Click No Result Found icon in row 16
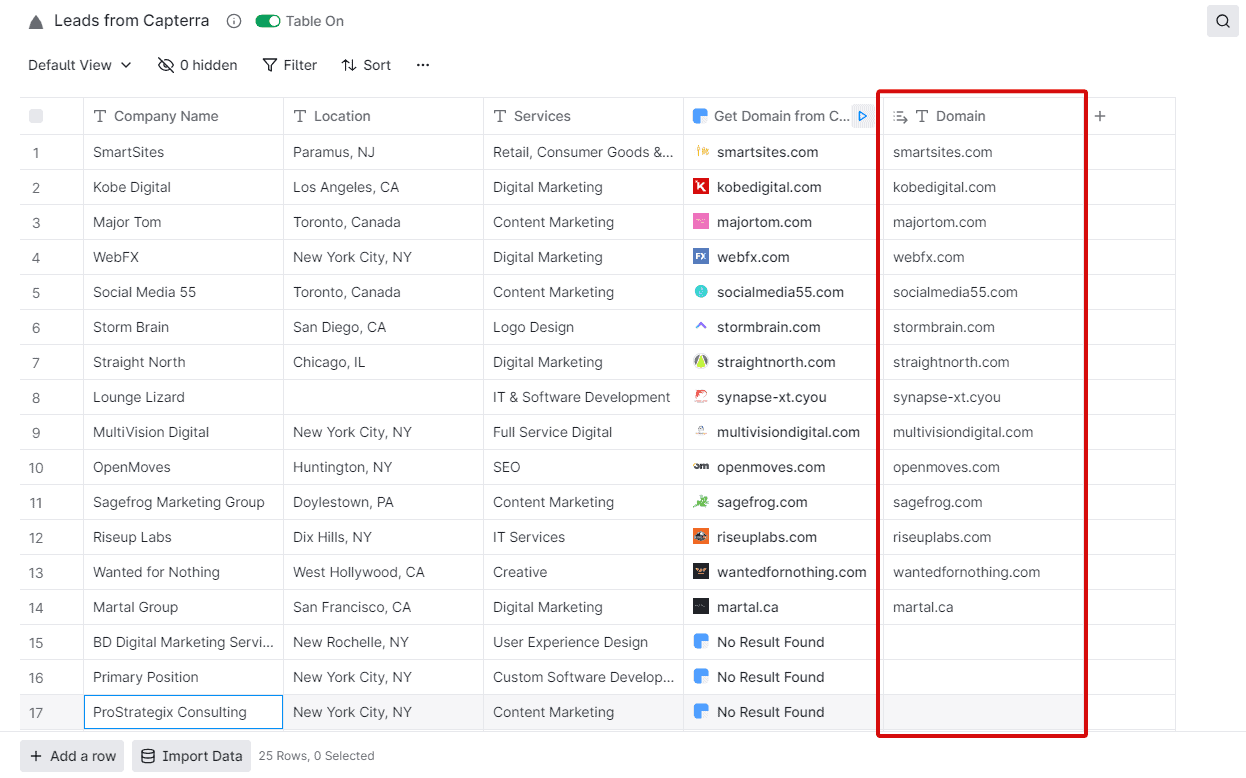This screenshot has width=1246, height=778. tap(701, 677)
